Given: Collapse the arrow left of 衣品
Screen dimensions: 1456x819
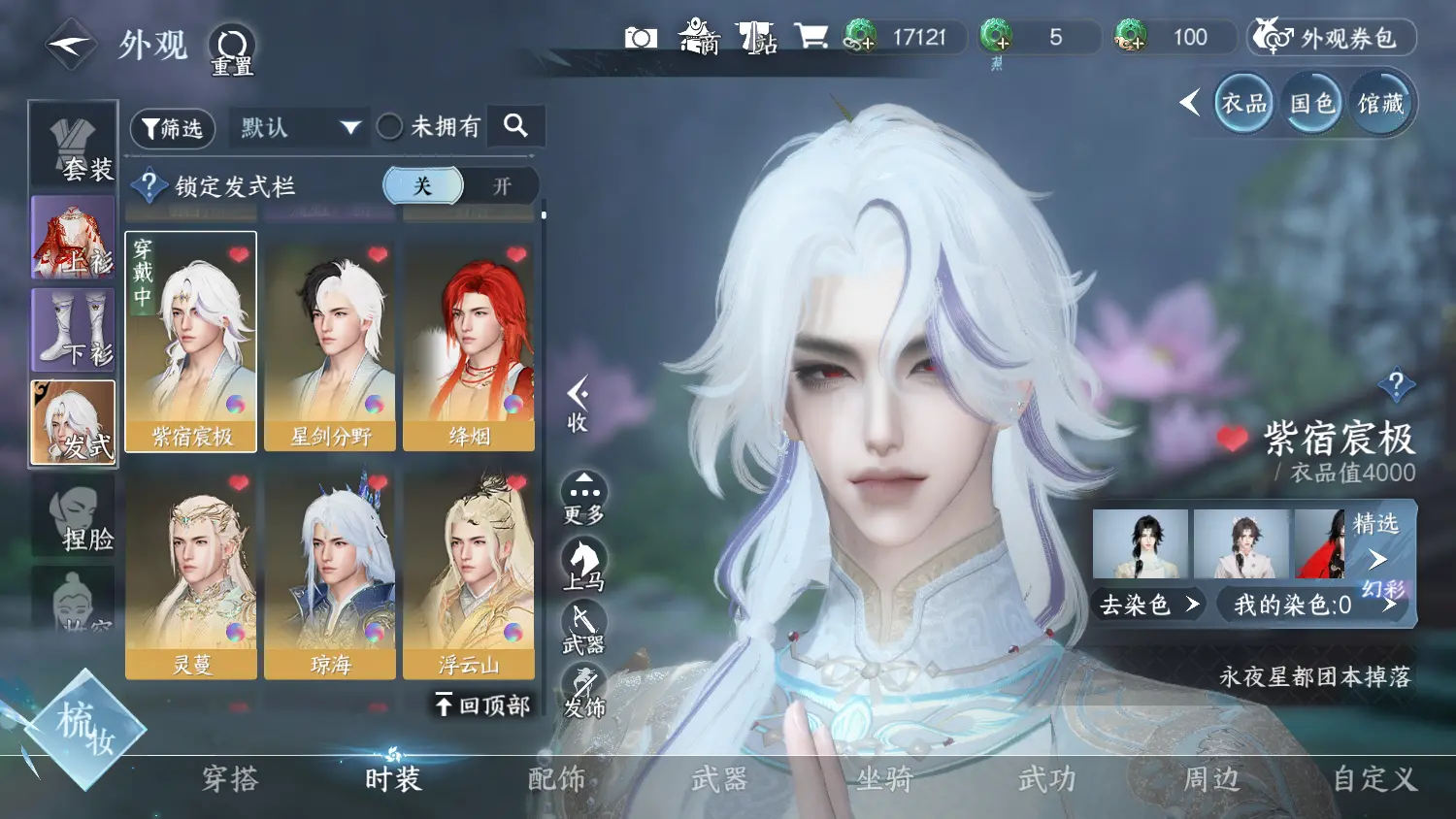Looking at the screenshot, I should [x=1189, y=102].
